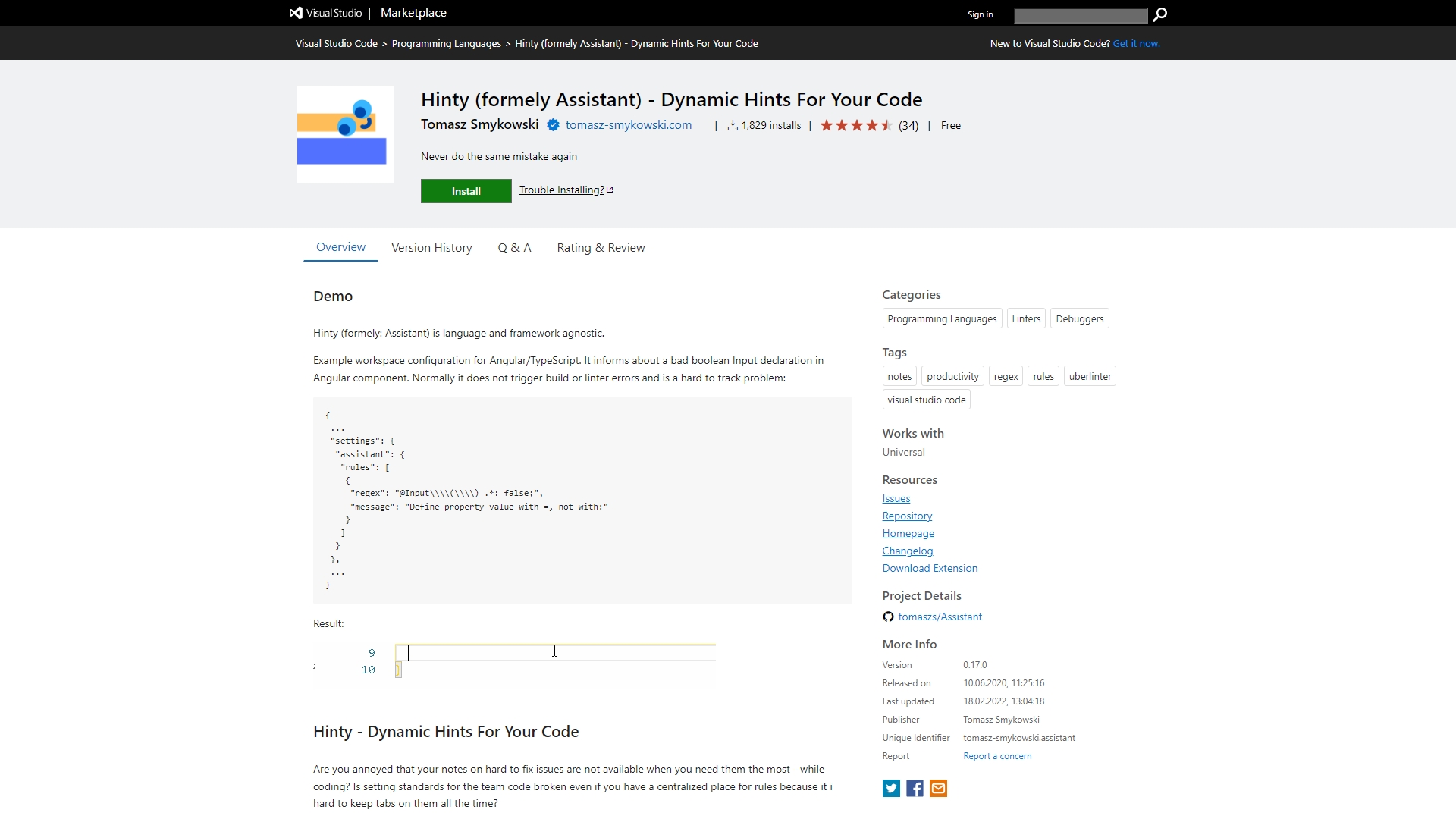Open the Trouble Installing? link
The height and width of the screenshot is (819, 1456).
566,190
